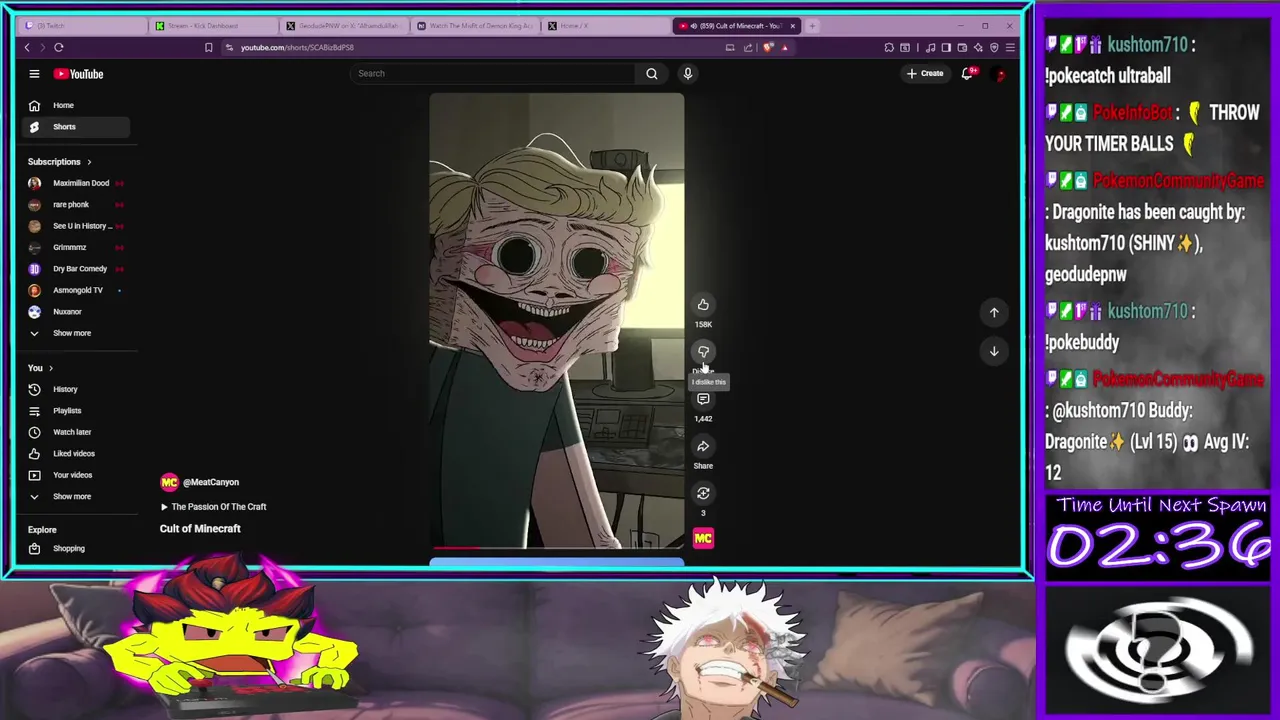
Task: Open the Home sidebar item
Action: coord(76,105)
